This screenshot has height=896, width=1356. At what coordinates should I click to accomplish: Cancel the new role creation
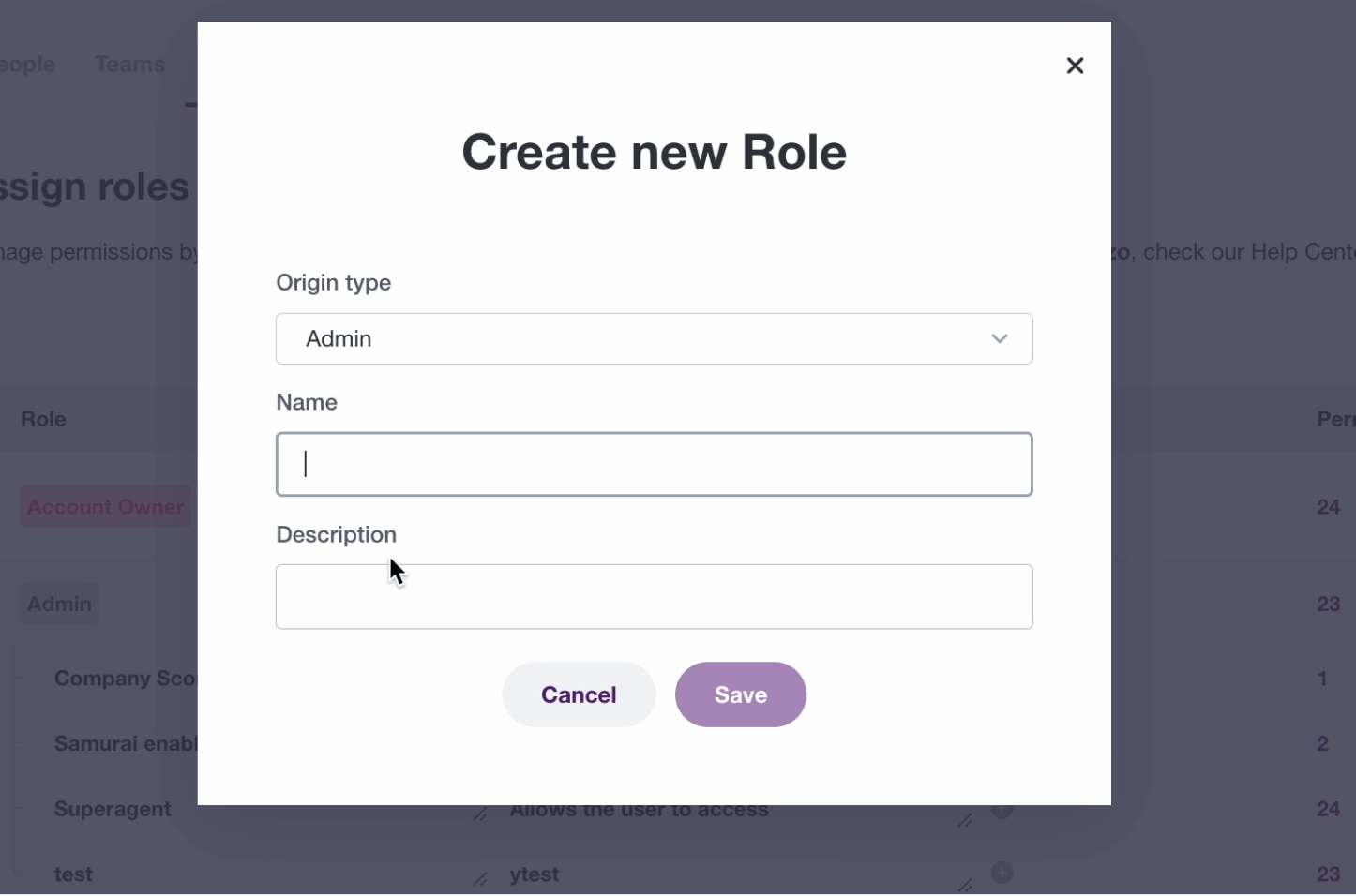coord(579,694)
